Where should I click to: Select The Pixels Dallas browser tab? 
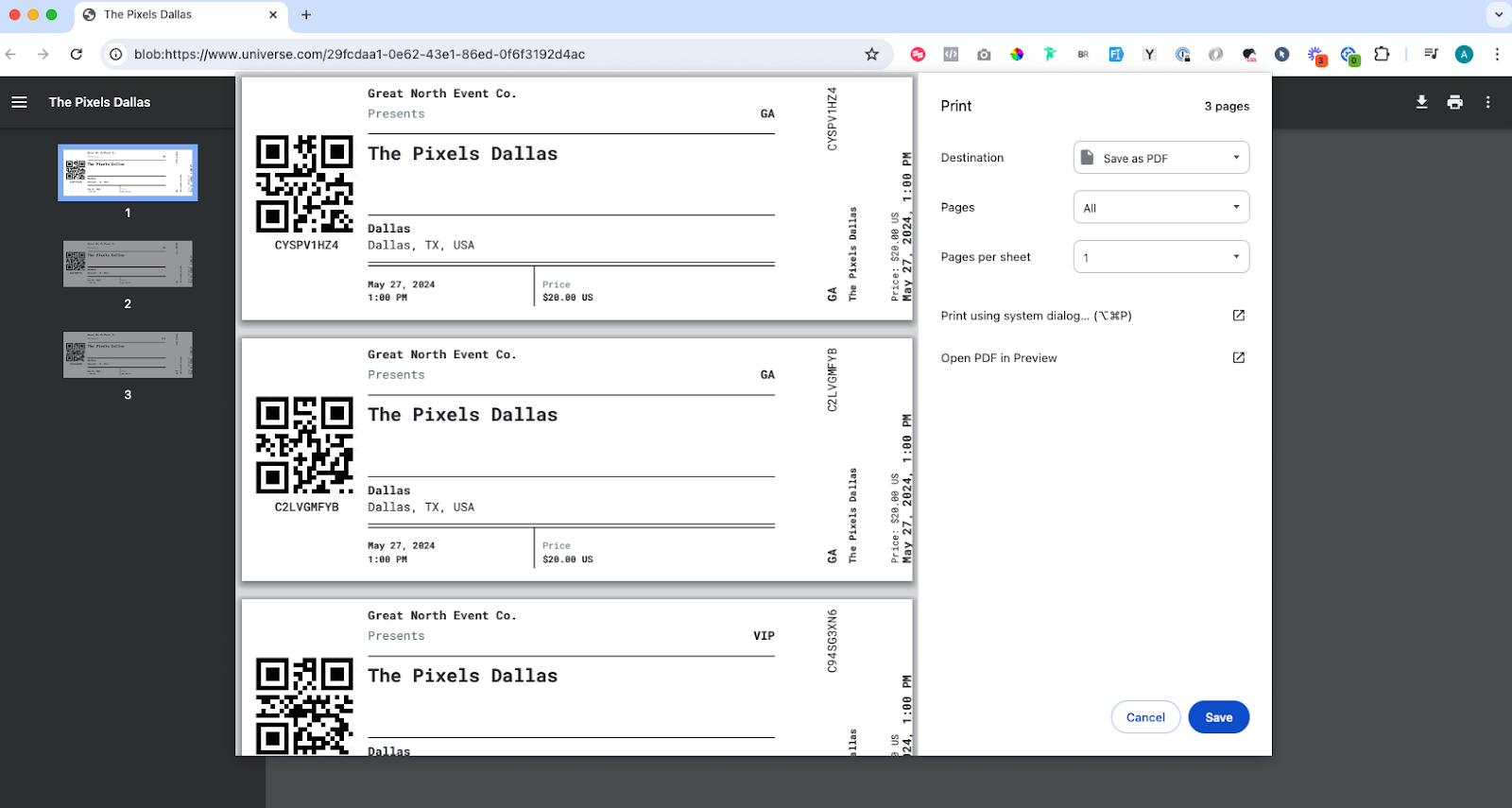pos(180,14)
